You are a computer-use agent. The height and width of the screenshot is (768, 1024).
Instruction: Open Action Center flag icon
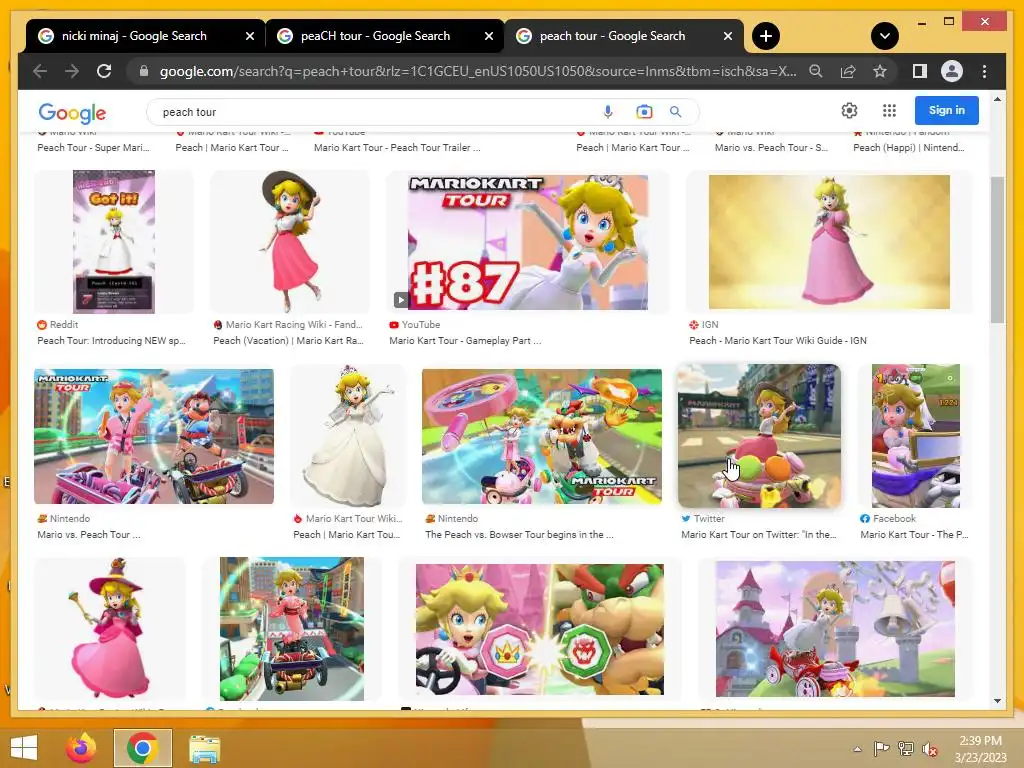[882, 749]
